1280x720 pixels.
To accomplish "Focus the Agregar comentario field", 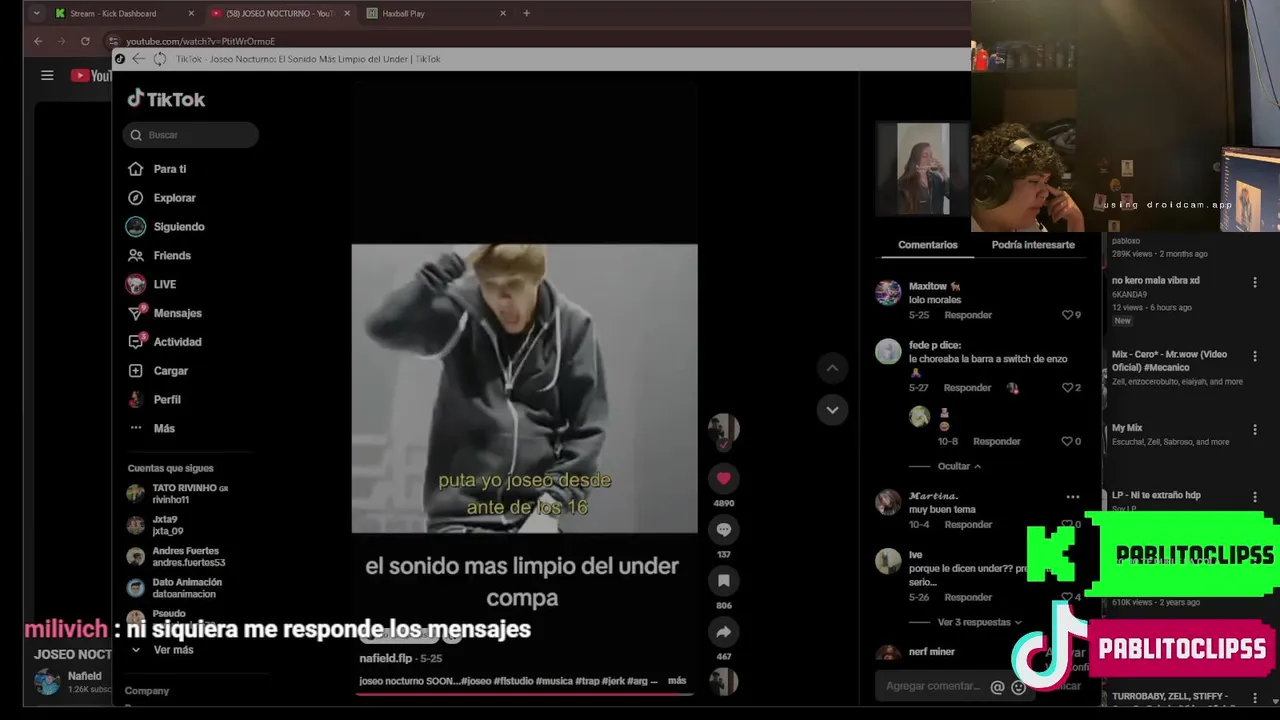I will pos(933,686).
